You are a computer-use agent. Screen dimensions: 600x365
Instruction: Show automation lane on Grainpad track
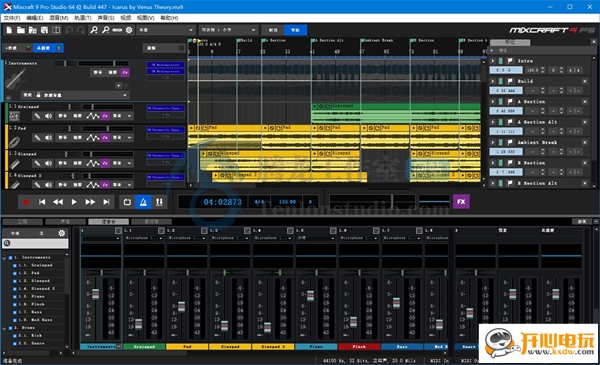coord(93,116)
